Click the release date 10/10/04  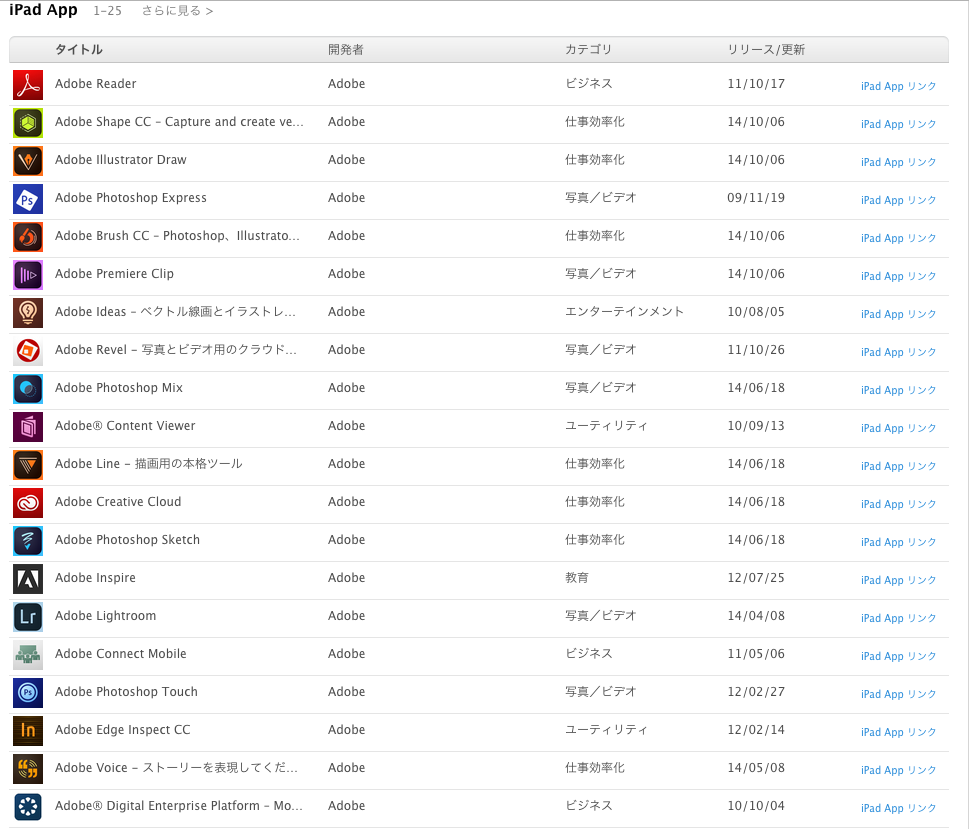click(x=756, y=806)
